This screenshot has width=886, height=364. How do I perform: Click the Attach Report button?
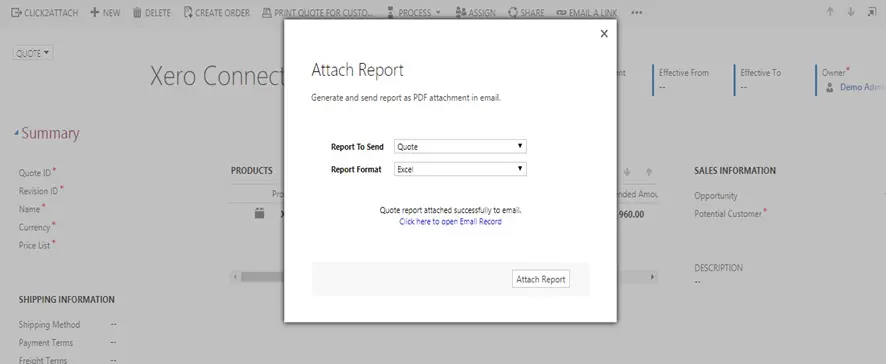(541, 279)
